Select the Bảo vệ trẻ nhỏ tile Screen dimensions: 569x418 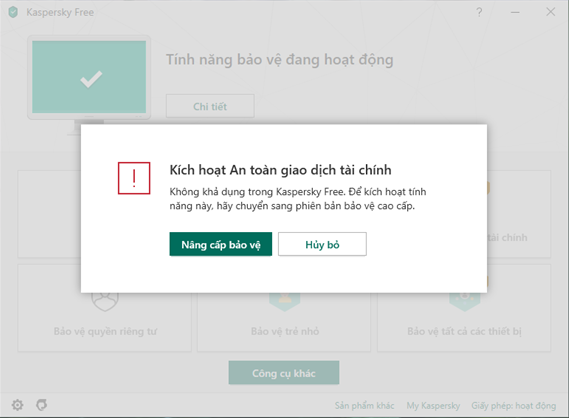[284, 308]
